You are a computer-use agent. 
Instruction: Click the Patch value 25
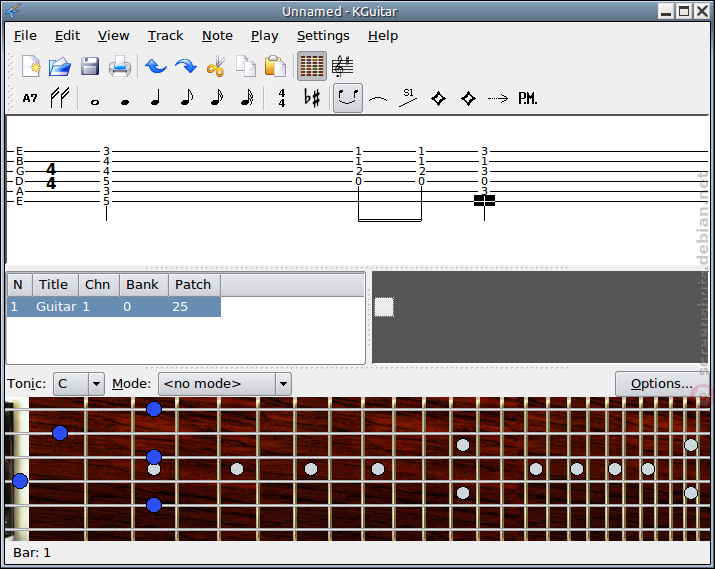180,306
